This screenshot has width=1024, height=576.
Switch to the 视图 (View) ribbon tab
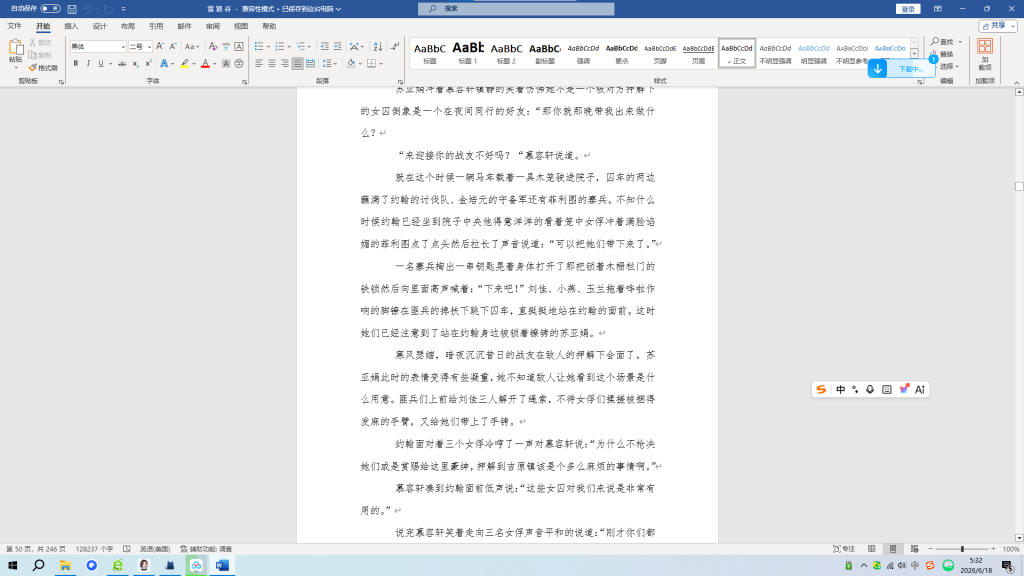(x=241, y=26)
